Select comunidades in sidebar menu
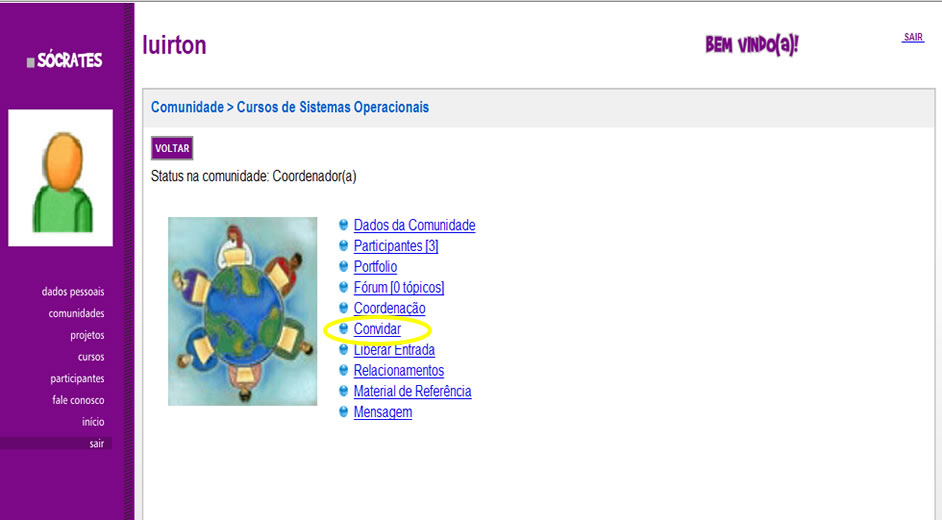 76,314
